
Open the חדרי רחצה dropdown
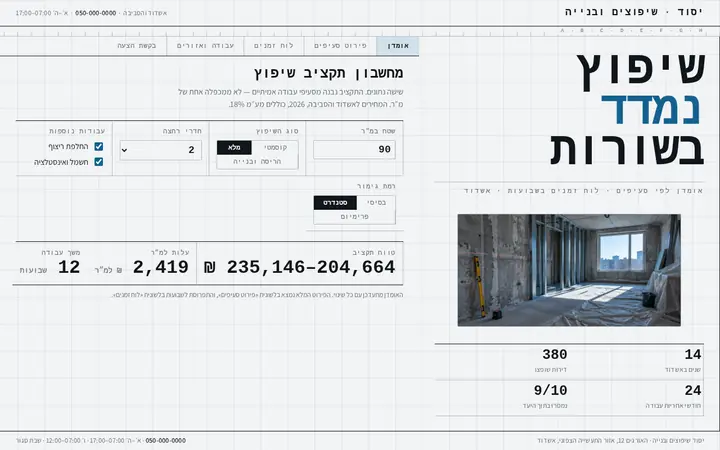161,150
